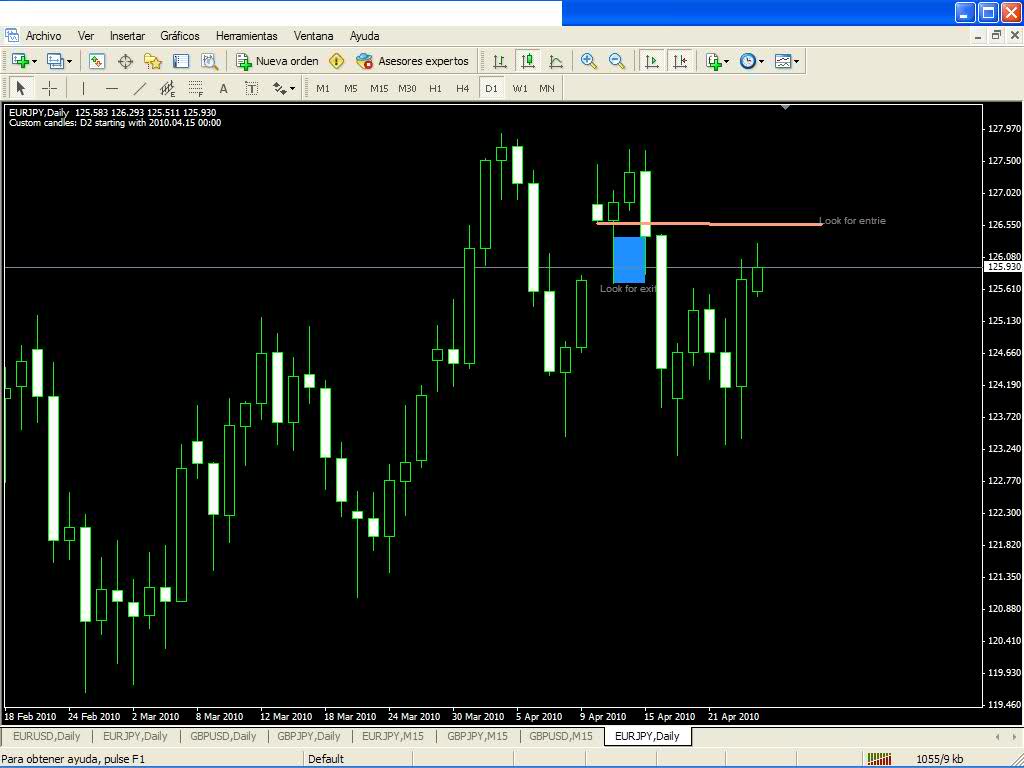
Task: Open the arrows objects dropdown
Action: (x=292, y=89)
